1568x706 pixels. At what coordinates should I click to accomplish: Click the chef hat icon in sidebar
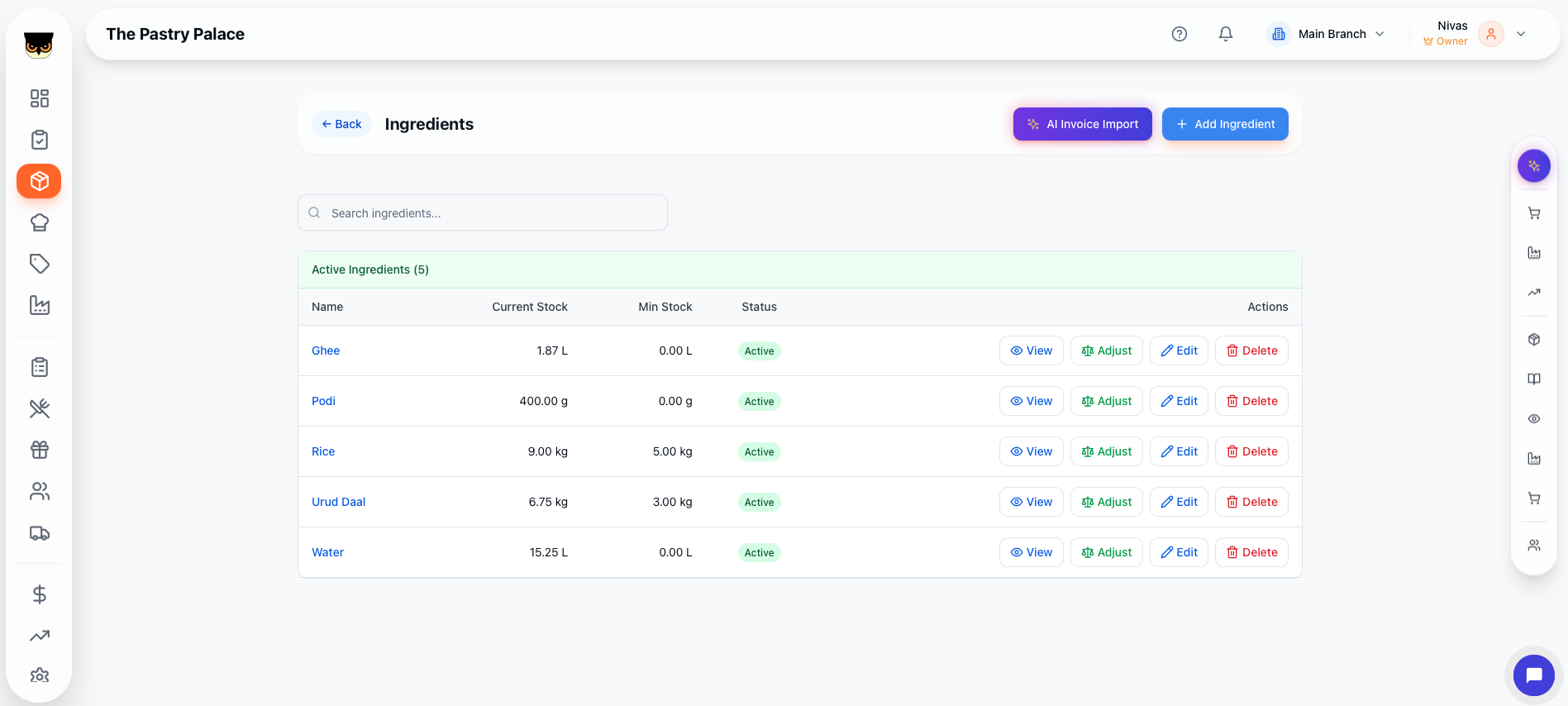click(x=39, y=222)
